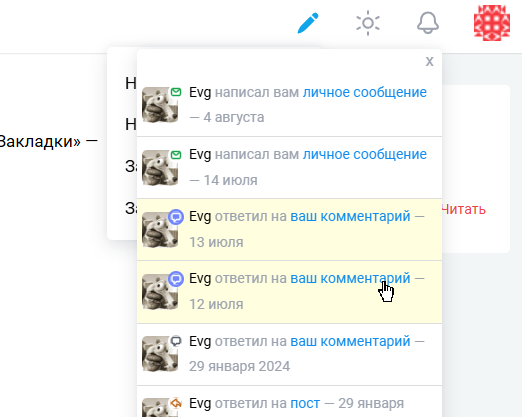Click Evg's avatar in the 13 июля notification
This screenshot has width=522, height=417.
(160, 230)
